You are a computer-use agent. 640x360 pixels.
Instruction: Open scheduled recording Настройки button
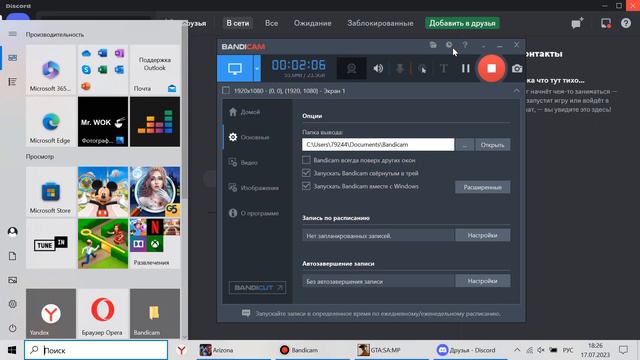(x=482, y=235)
